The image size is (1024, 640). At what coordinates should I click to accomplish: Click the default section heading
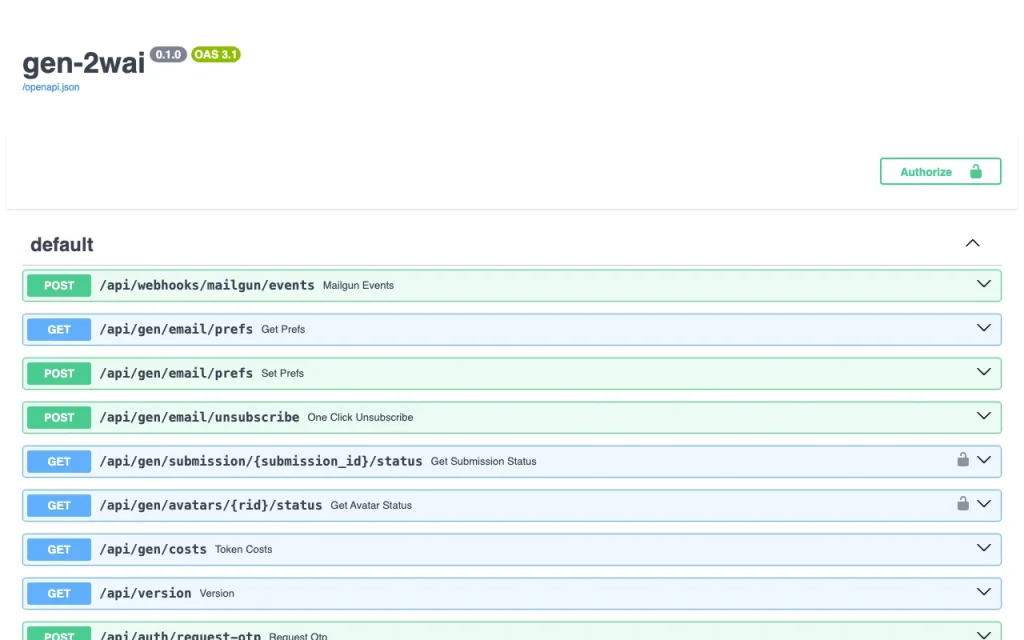62,244
